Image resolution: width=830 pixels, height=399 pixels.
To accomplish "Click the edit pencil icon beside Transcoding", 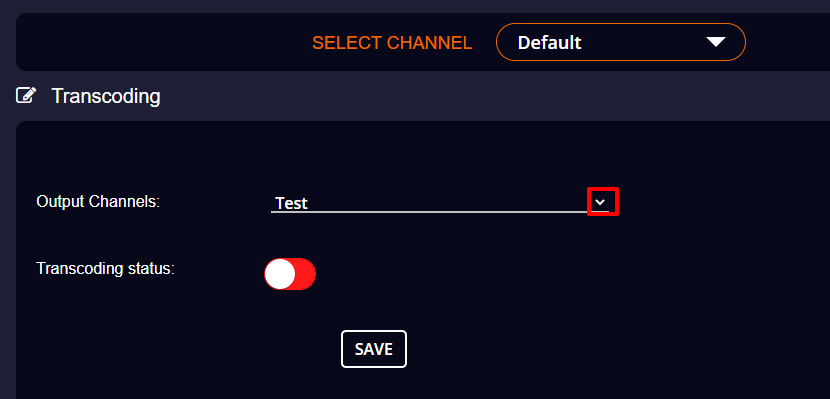I will point(26,96).
